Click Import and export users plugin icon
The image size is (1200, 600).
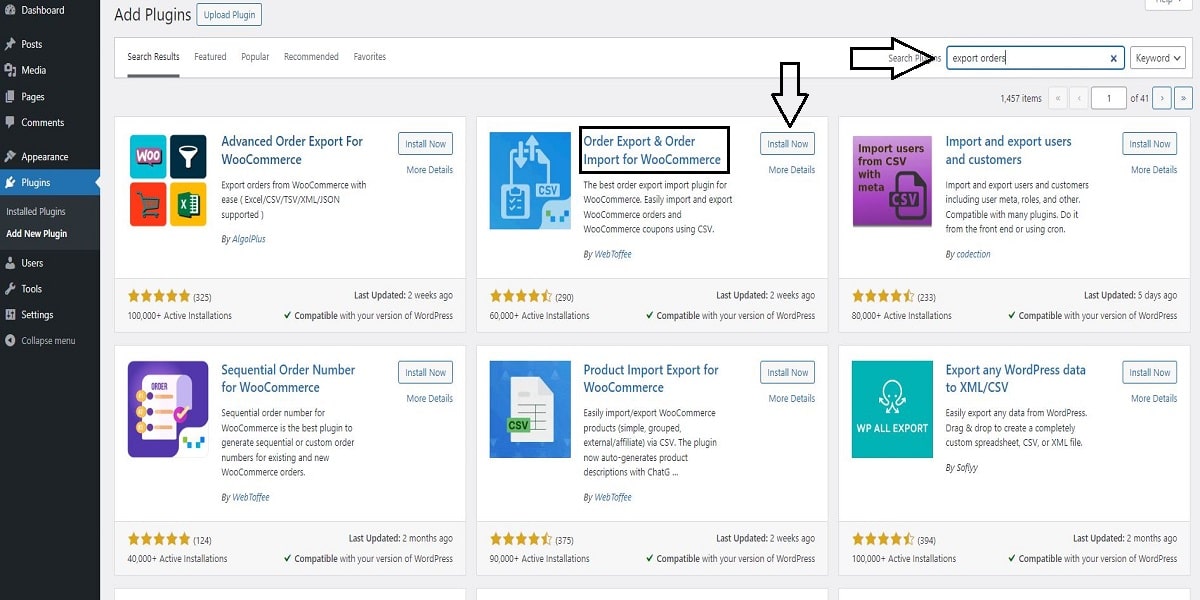point(891,180)
